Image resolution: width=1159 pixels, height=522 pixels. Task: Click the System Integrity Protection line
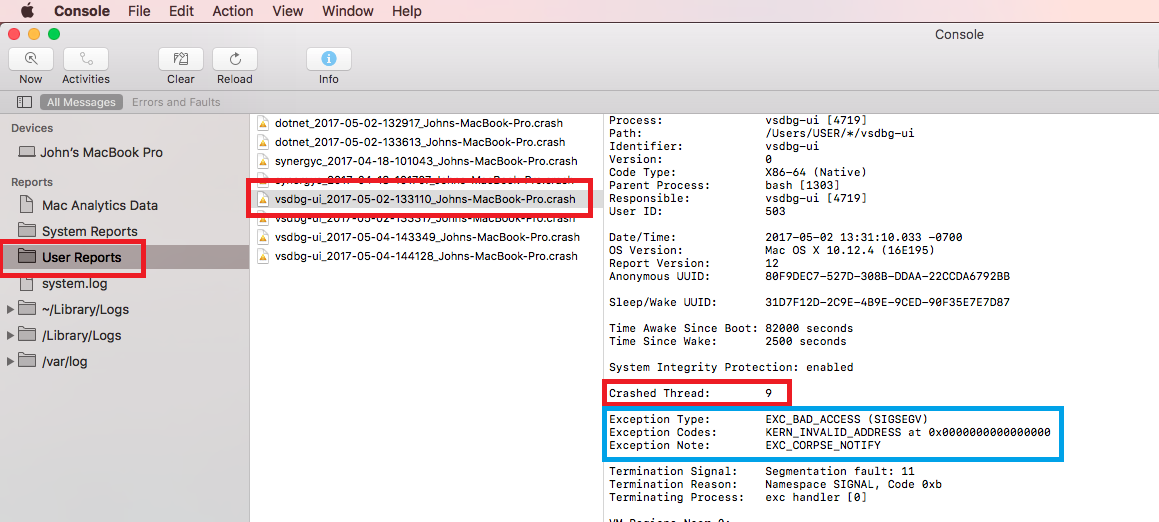click(731, 367)
